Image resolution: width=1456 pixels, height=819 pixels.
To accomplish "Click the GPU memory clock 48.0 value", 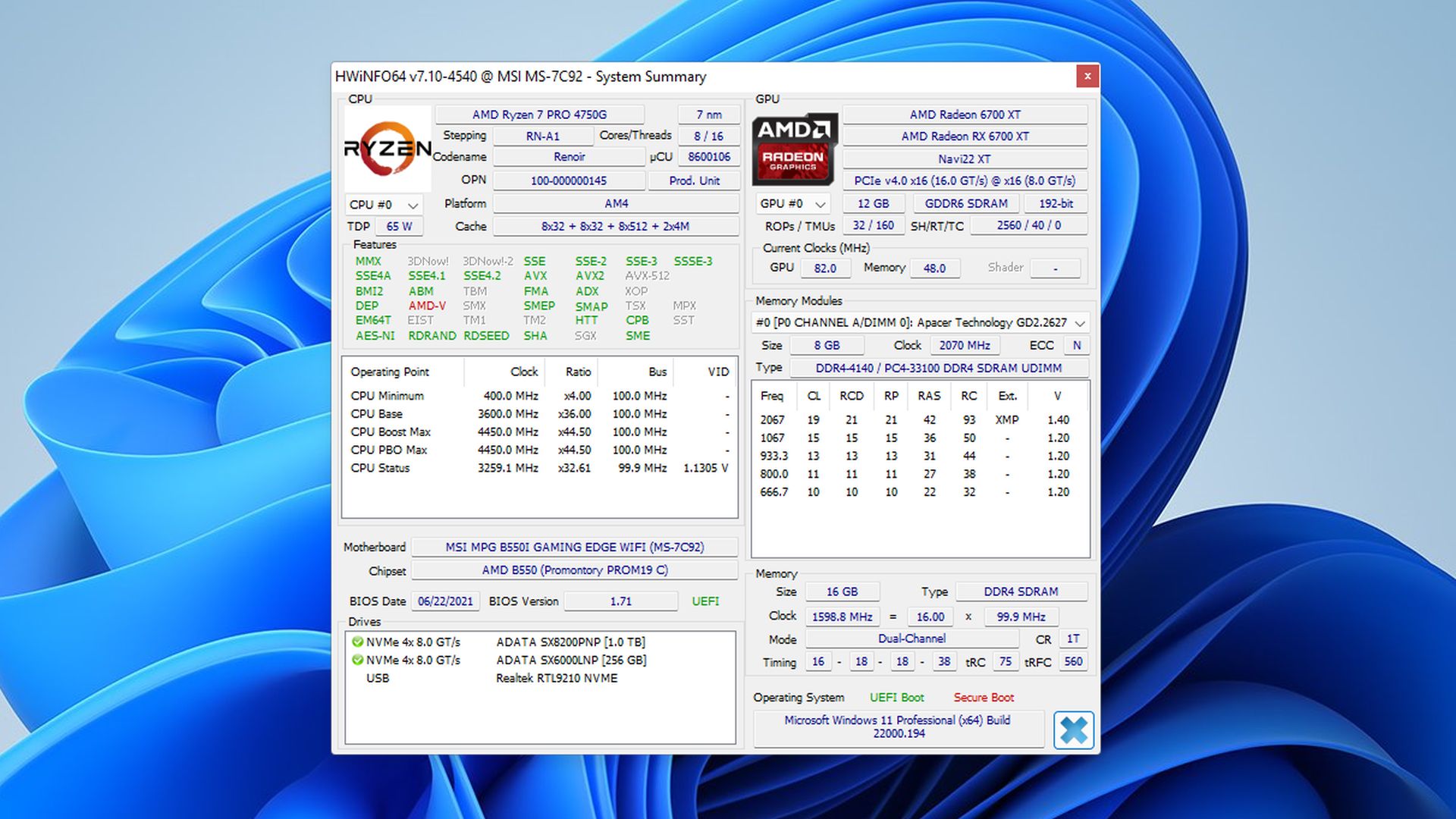I will (934, 268).
